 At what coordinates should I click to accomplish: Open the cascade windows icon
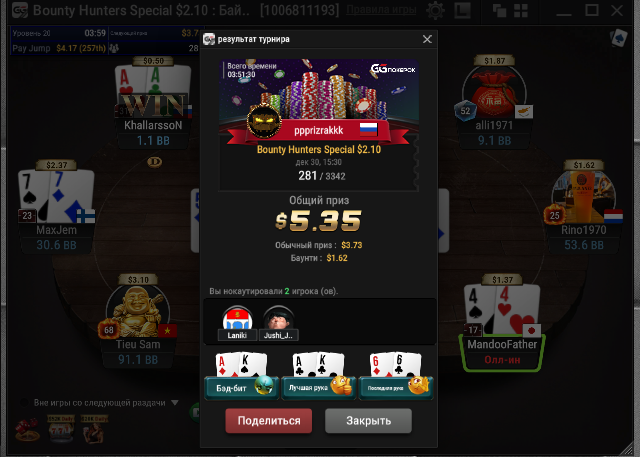tap(499, 11)
